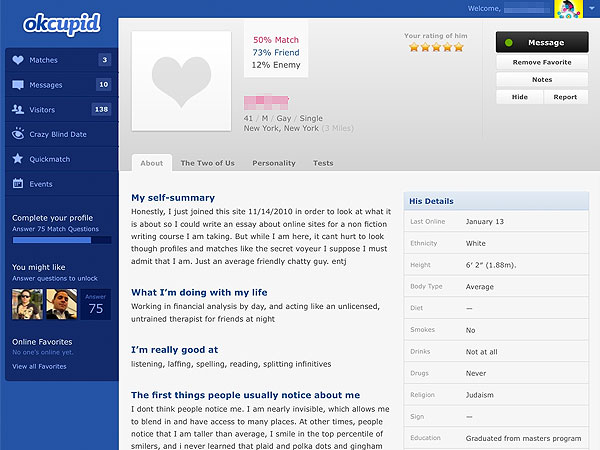This screenshot has width=600, height=450.
Task: Report this profile
Action: pos(565,97)
